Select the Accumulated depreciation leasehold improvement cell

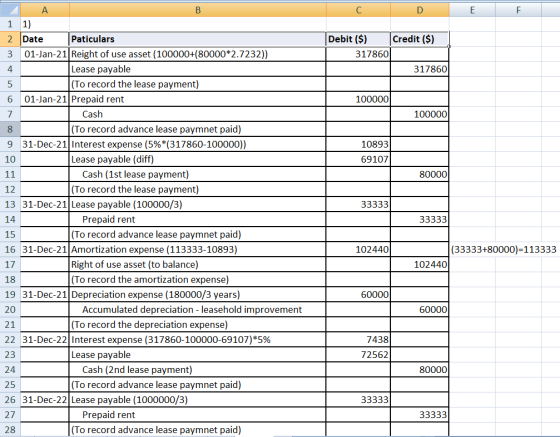coord(198,309)
